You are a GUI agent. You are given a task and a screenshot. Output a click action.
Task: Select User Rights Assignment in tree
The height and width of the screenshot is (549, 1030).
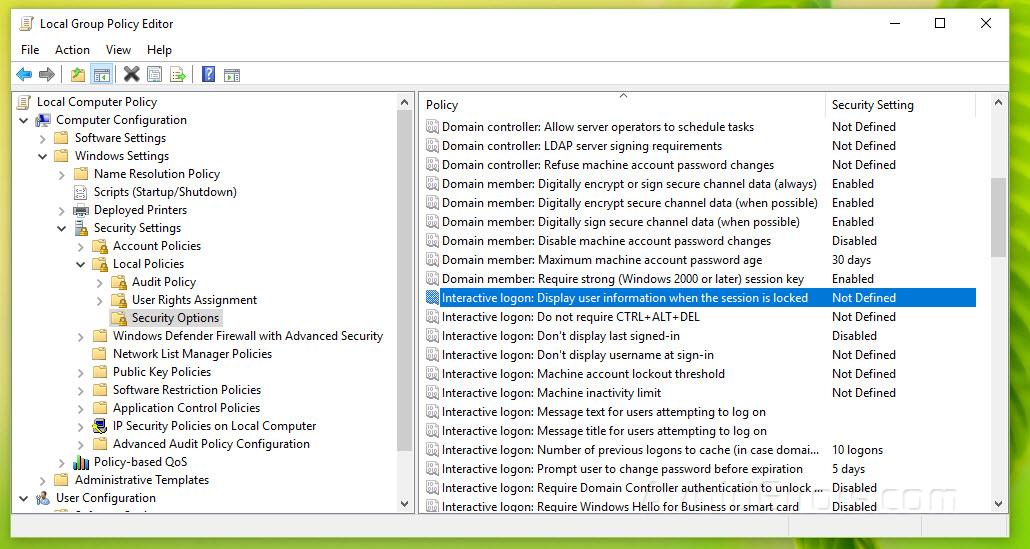point(194,300)
